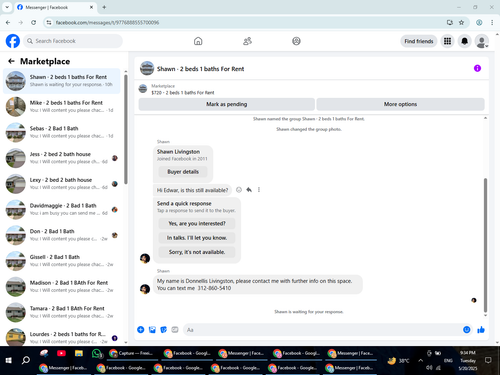Click the message input field
The height and width of the screenshot is (375, 500).
click(322, 330)
